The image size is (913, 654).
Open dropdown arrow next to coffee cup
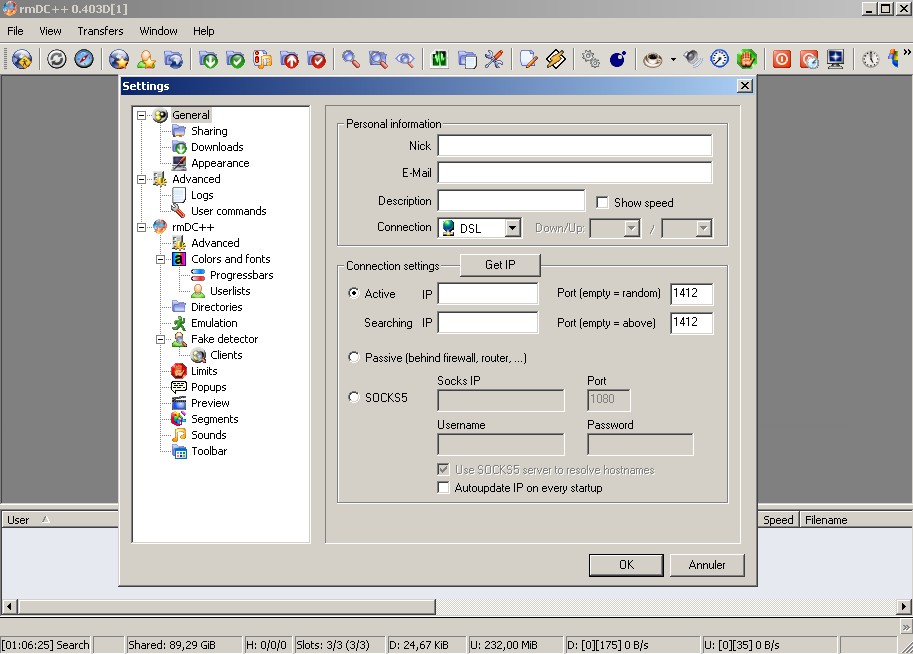(x=673, y=59)
